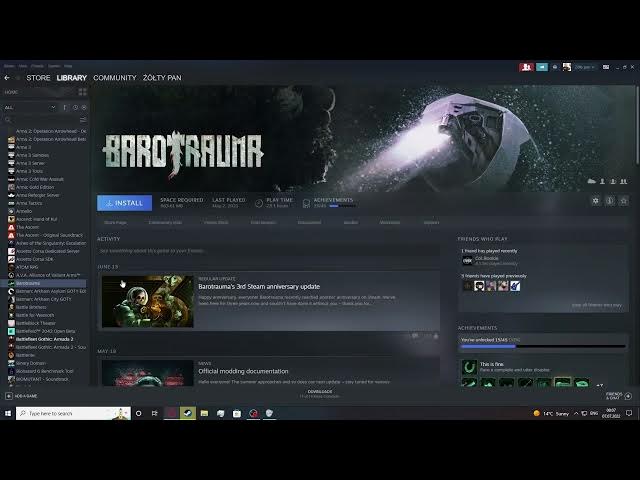Image resolution: width=640 pixels, height=480 pixels.
Task: Open the Help menu in the menu bar
Action: (x=68, y=66)
